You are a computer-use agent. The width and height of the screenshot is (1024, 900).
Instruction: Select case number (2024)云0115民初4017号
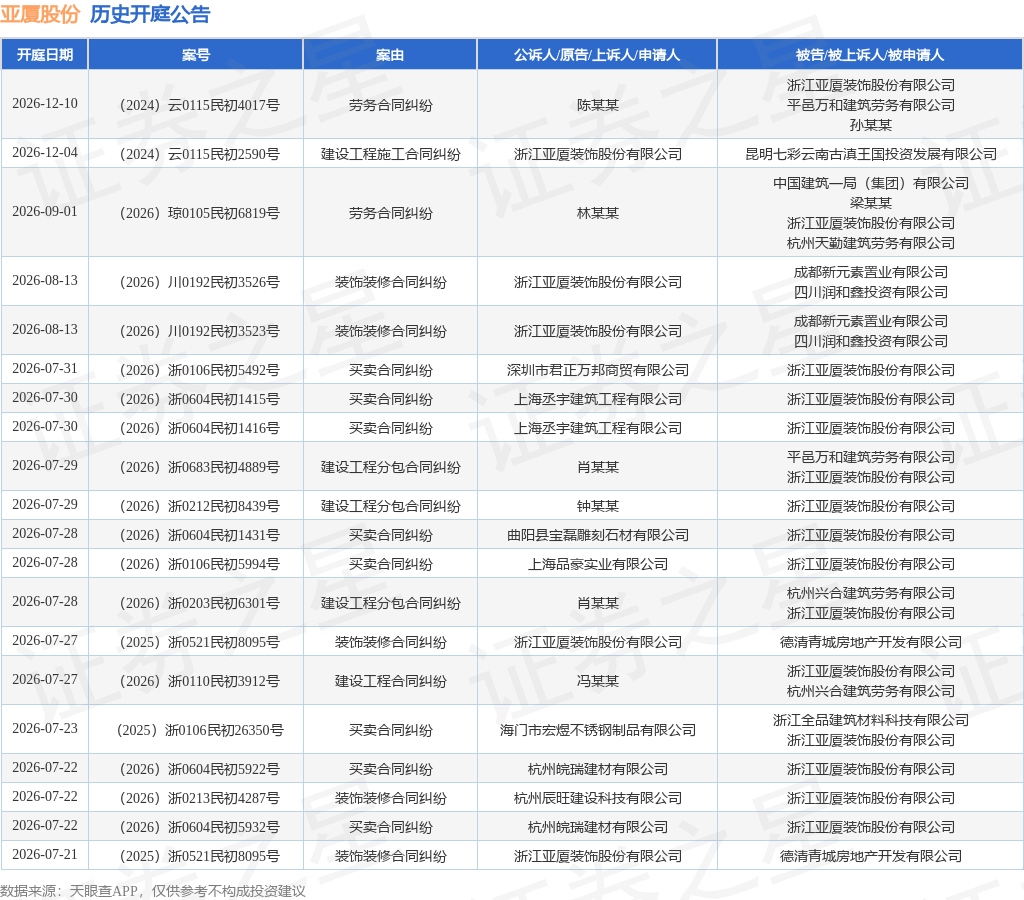[199, 105]
